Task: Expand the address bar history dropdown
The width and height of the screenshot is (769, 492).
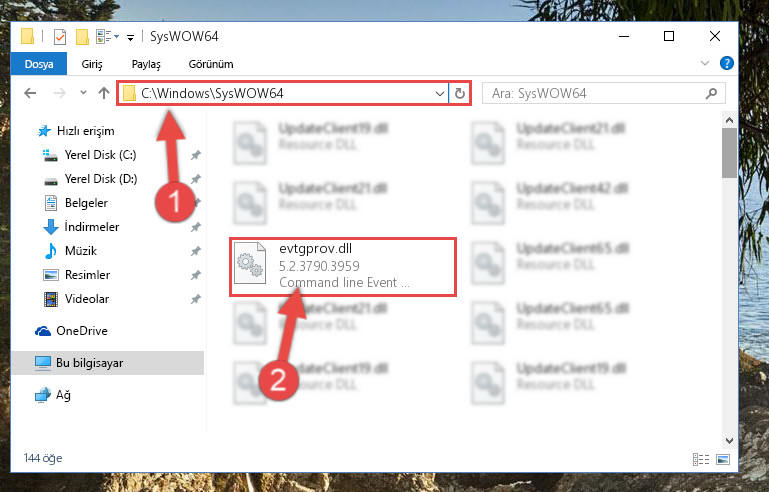Action: pyautogui.click(x=439, y=93)
